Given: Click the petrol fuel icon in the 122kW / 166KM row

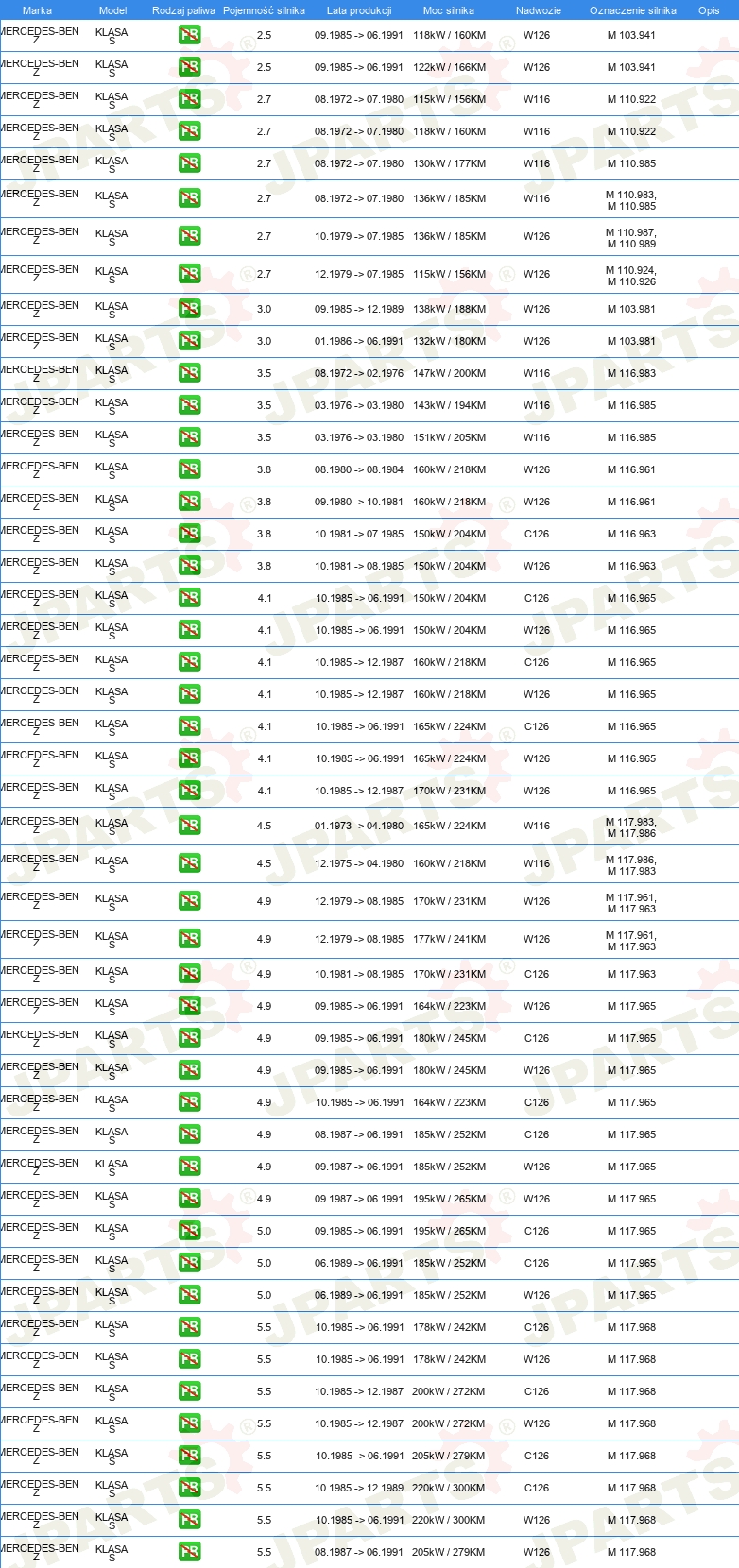Looking at the screenshot, I should coord(189,68).
